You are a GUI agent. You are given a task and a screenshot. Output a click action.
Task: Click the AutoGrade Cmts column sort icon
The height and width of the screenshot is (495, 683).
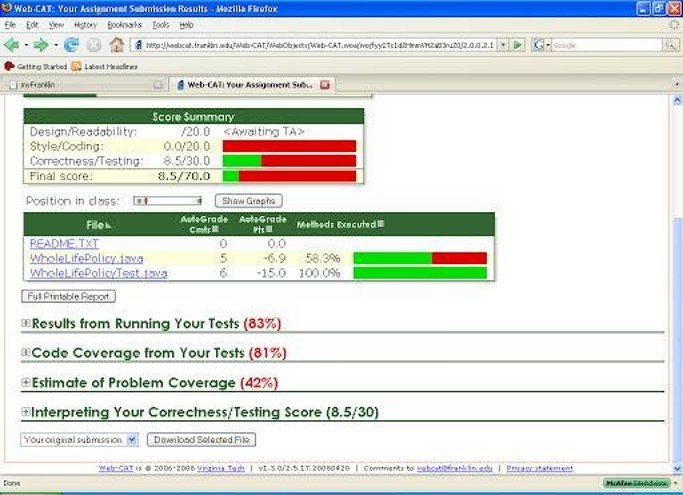(x=215, y=229)
